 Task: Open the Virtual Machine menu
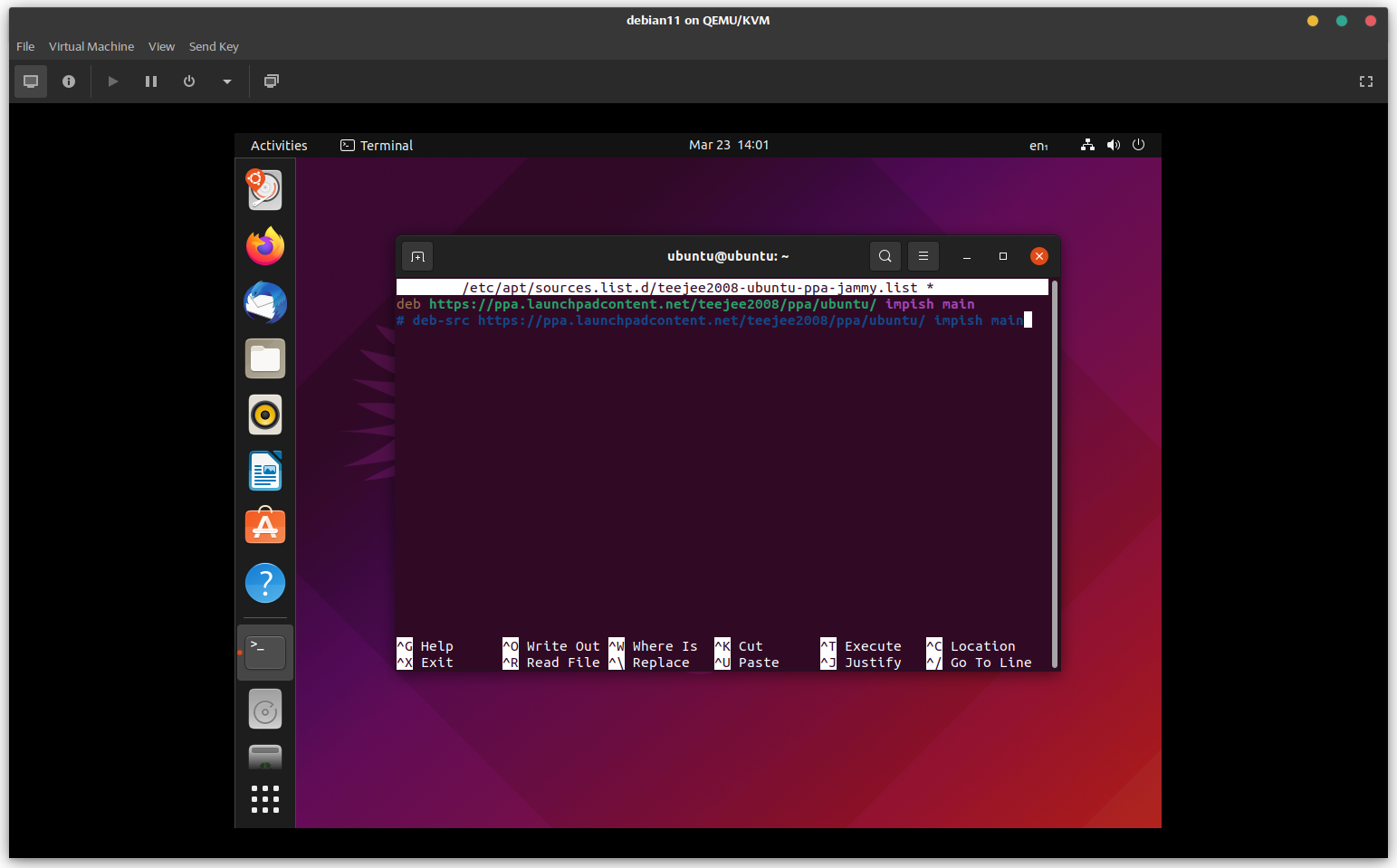[x=91, y=46]
